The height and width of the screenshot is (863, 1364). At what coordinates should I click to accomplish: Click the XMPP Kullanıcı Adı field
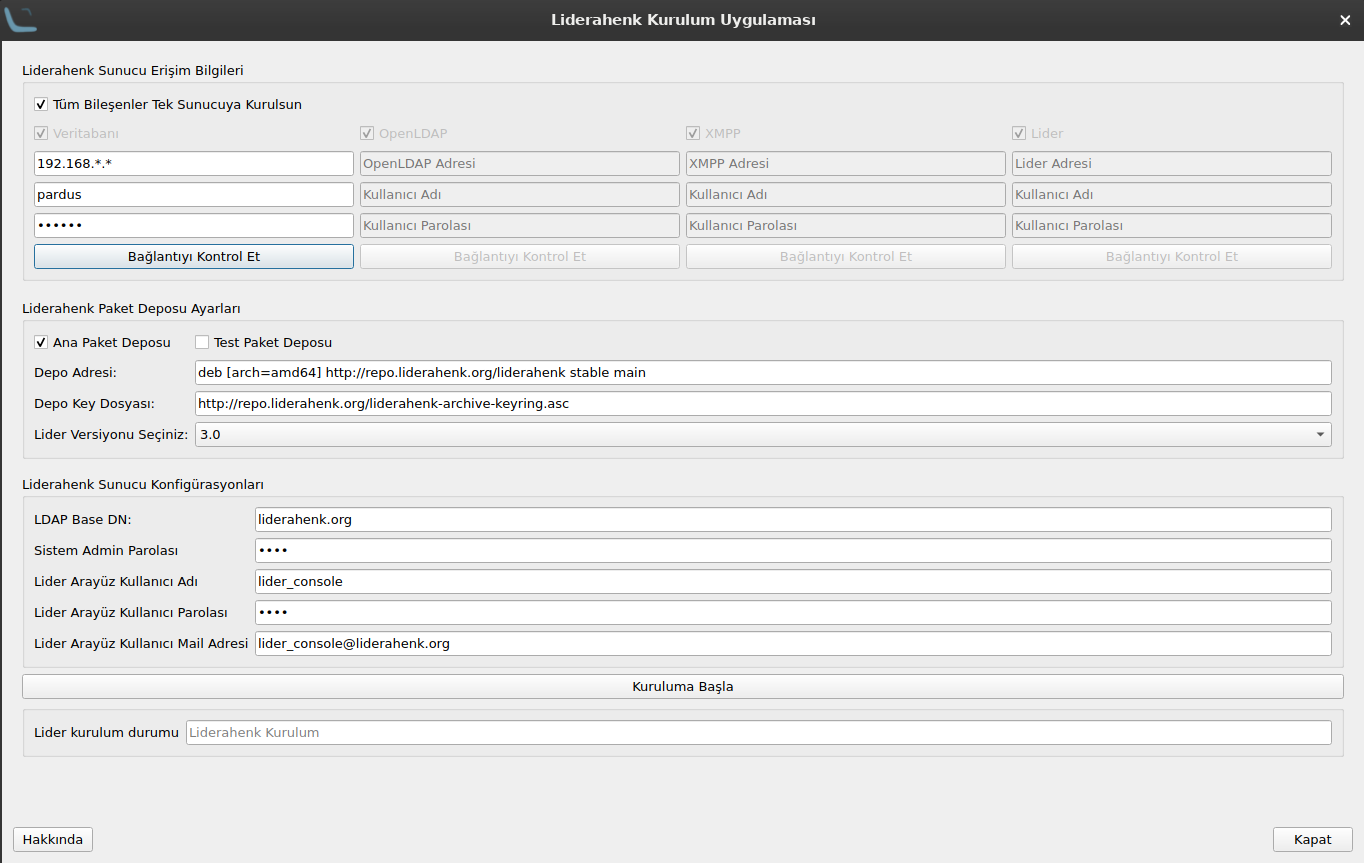[846, 195]
